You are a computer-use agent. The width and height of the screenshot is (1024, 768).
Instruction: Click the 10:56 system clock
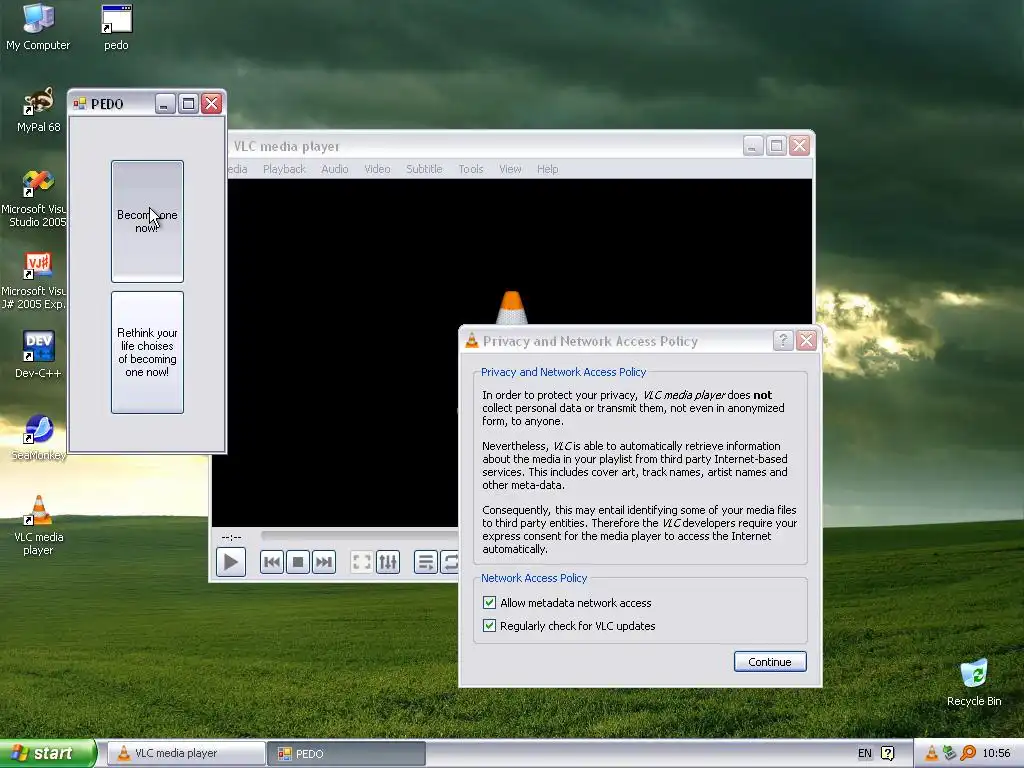click(x=996, y=753)
